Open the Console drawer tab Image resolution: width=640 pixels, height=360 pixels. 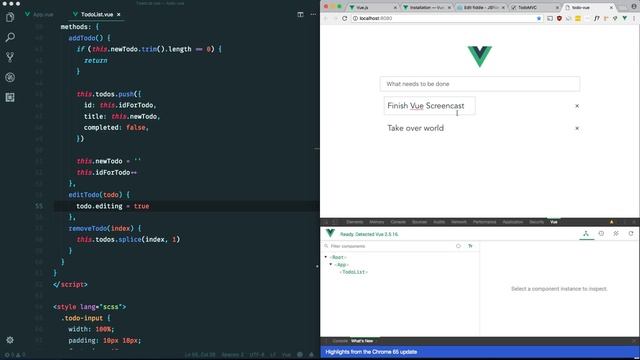[340, 341]
